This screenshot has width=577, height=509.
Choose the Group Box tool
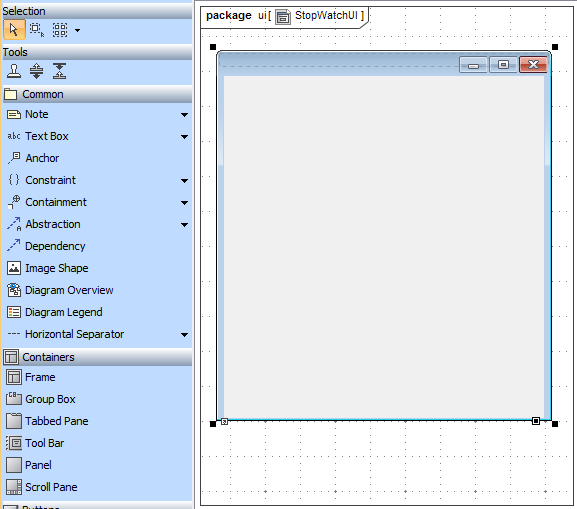[41, 399]
